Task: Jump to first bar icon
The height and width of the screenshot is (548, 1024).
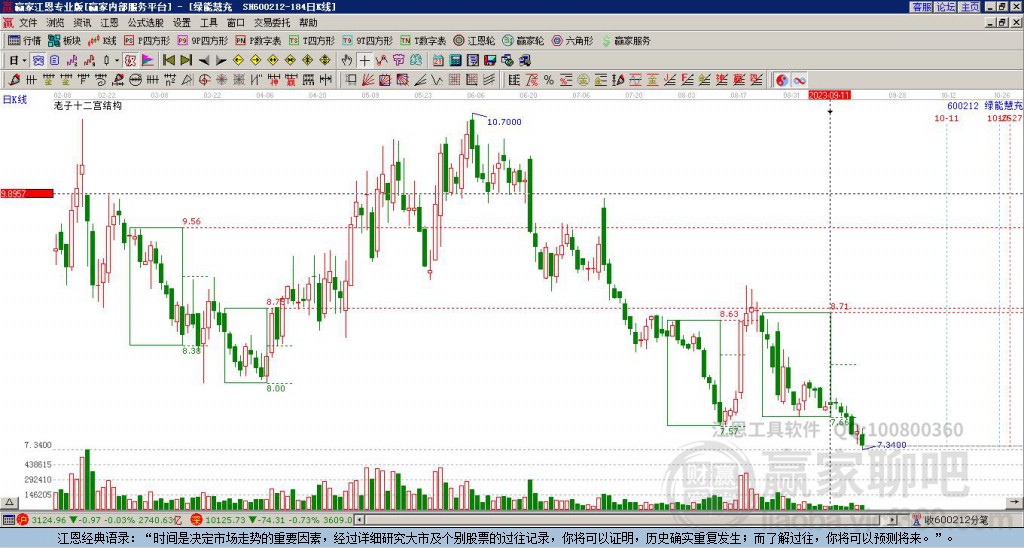Action: [x=168, y=60]
